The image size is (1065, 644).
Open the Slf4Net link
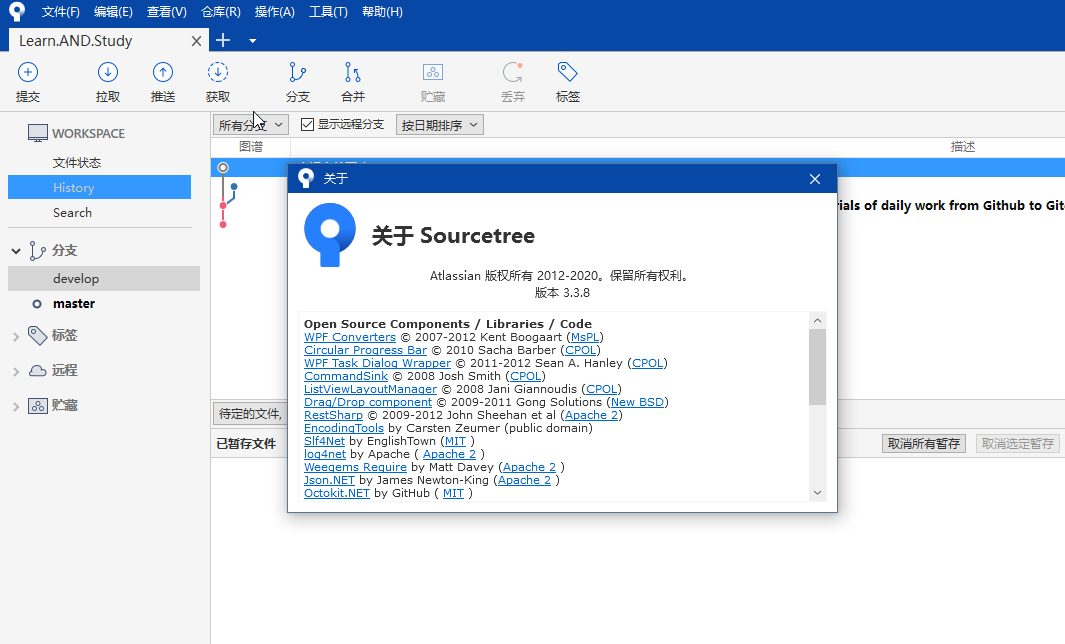pyautogui.click(x=324, y=441)
